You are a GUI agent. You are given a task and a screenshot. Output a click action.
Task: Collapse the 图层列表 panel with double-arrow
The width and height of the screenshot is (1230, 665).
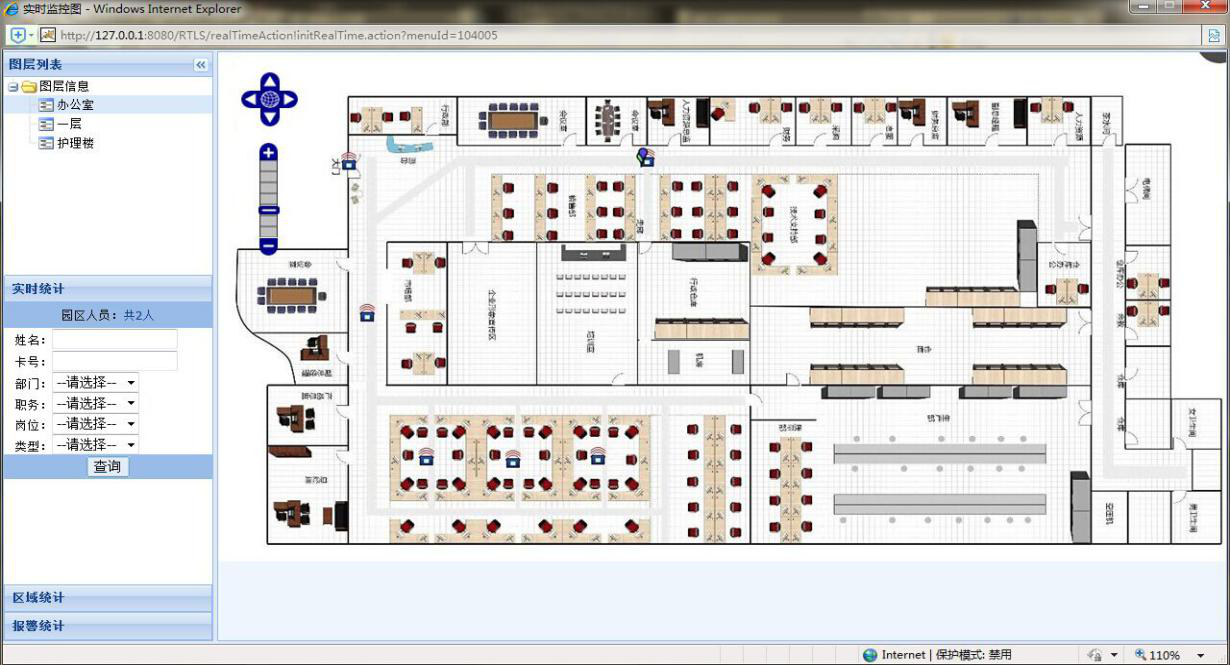201,64
